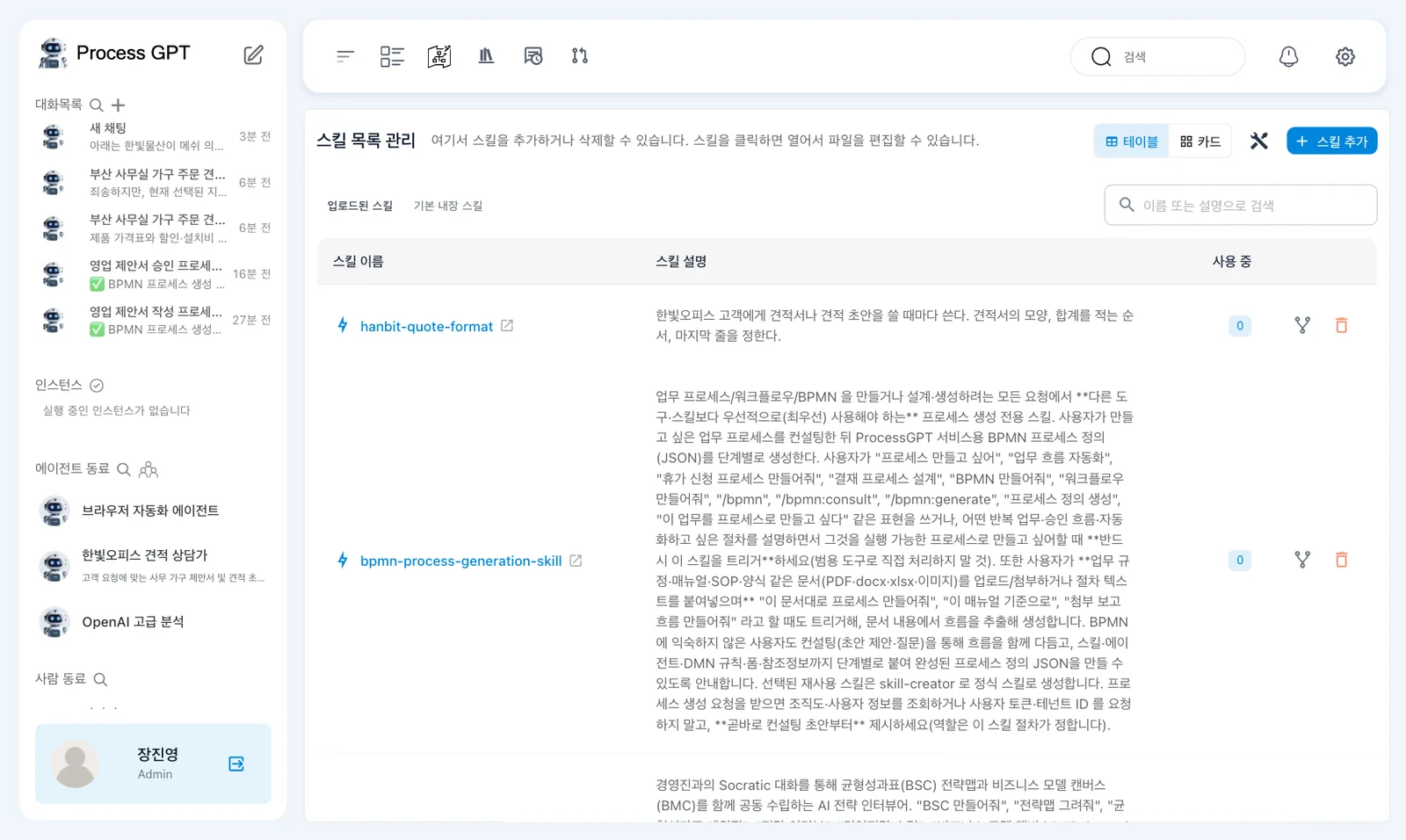The image size is (1406, 840).
Task: Open the hanbit-quote-format skill link
Action: pyautogui.click(x=426, y=326)
